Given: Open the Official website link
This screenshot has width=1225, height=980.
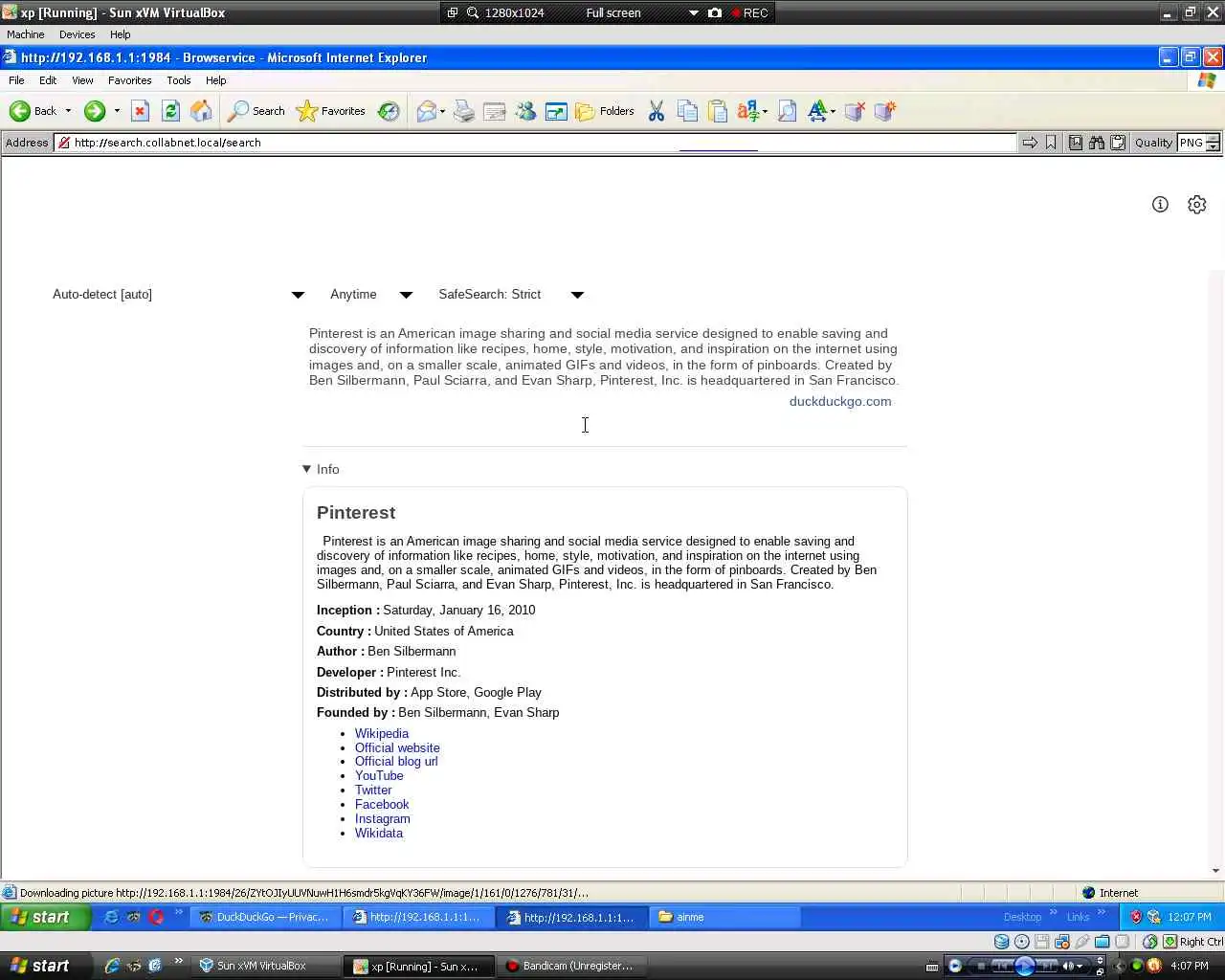Looking at the screenshot, I should [x=397, y=747].
